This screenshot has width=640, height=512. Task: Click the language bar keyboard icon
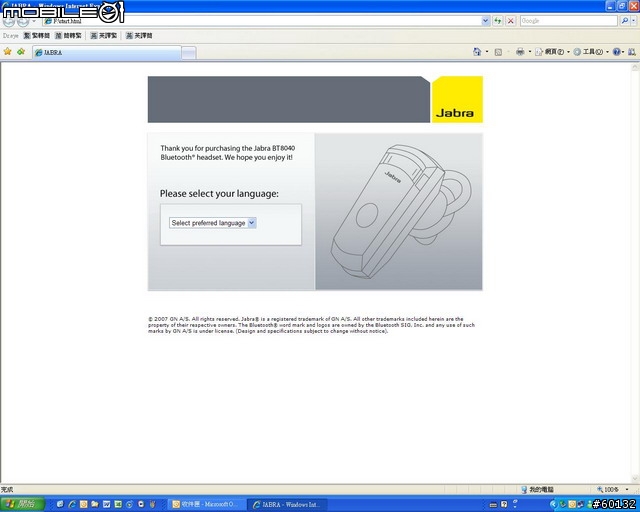pyautogui.click(x=493, y=505)
